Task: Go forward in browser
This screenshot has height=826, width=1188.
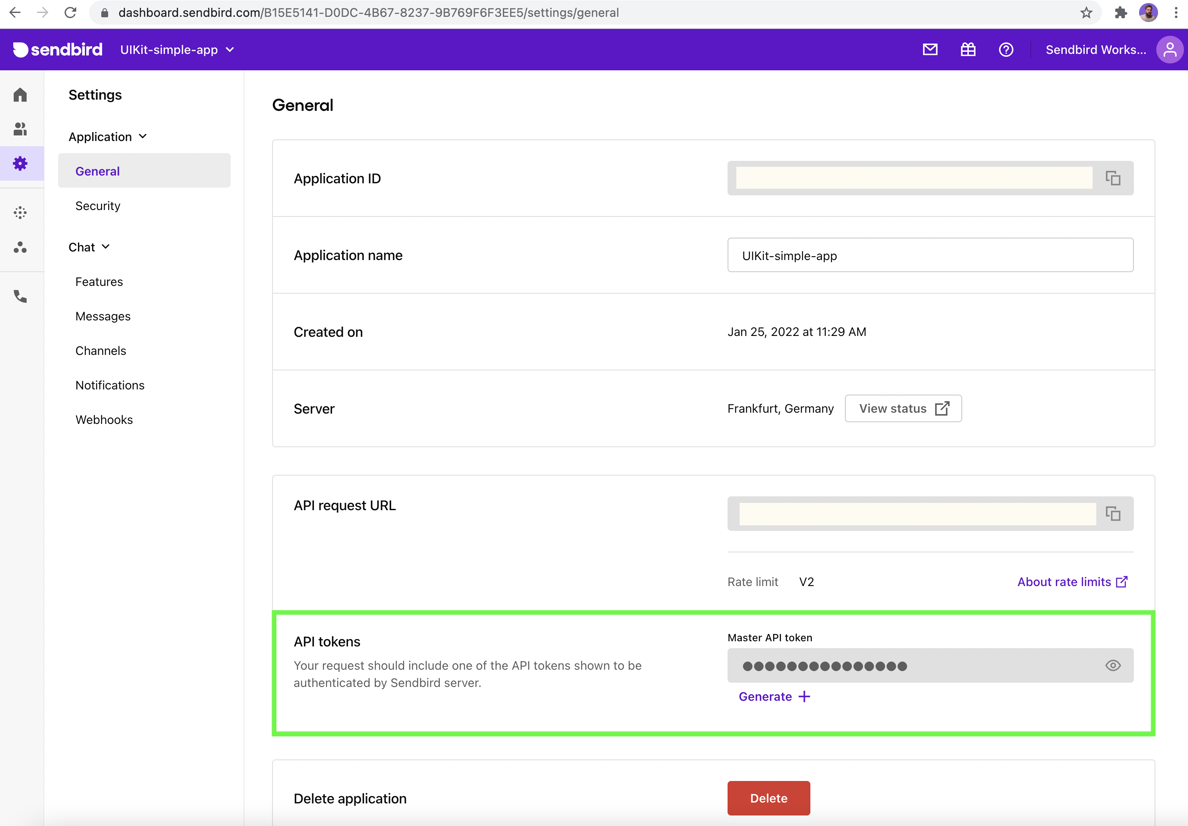Action: click(x=42, y=12)
